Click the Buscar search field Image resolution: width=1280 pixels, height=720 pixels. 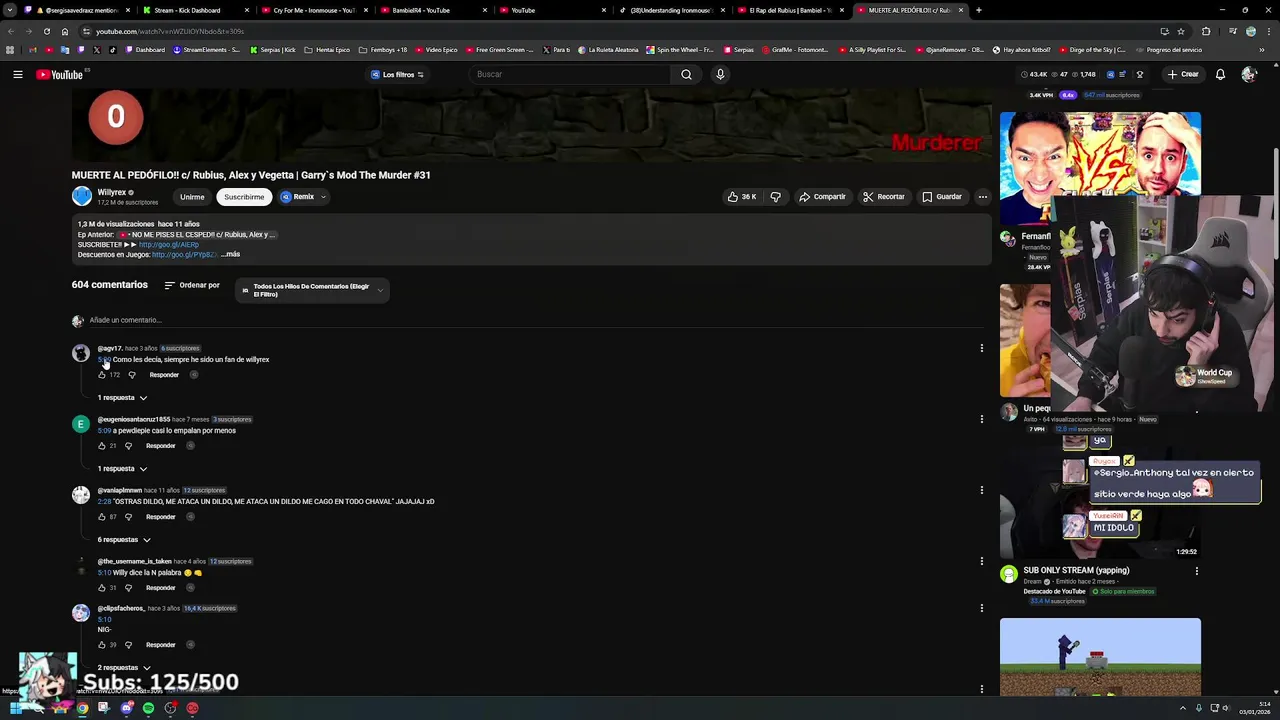tap(570, 74)
